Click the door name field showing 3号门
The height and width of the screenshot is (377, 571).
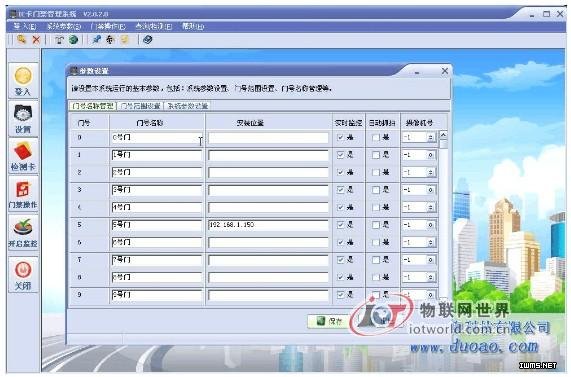157,190
